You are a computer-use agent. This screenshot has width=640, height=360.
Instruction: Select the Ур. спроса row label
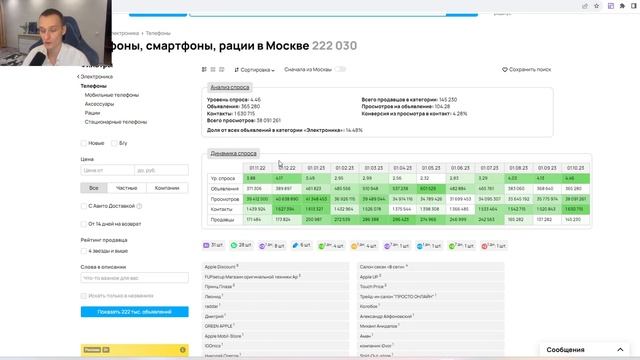223,178
